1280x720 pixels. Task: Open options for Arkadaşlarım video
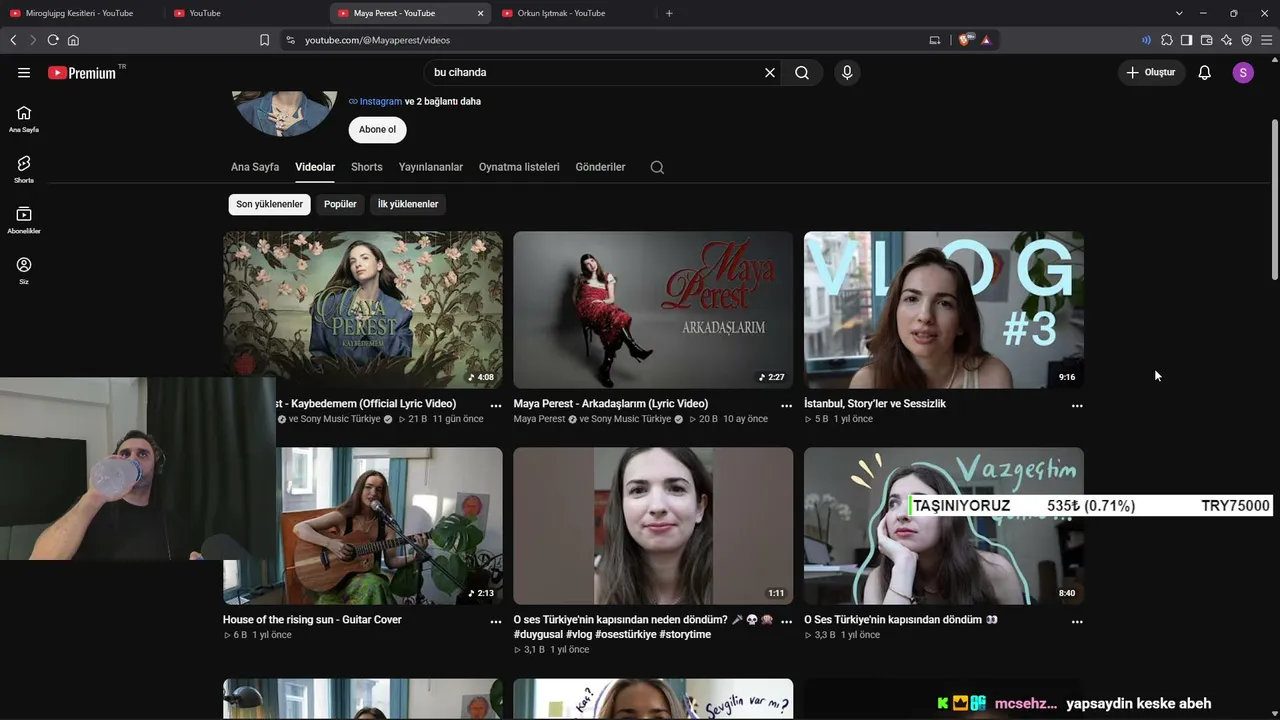[x=786, y=406]
